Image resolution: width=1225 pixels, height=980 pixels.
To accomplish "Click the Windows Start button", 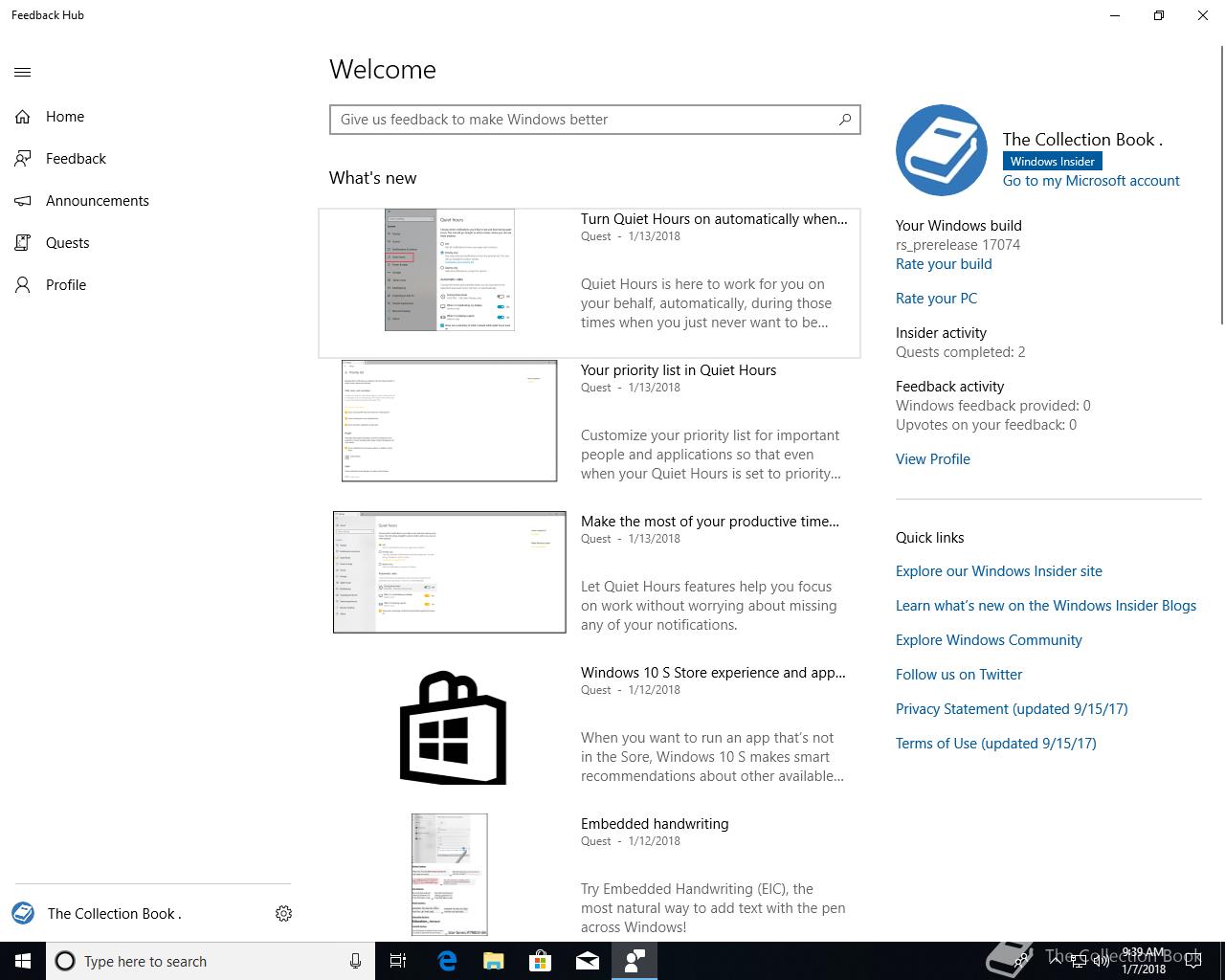I will click(23, 961).
